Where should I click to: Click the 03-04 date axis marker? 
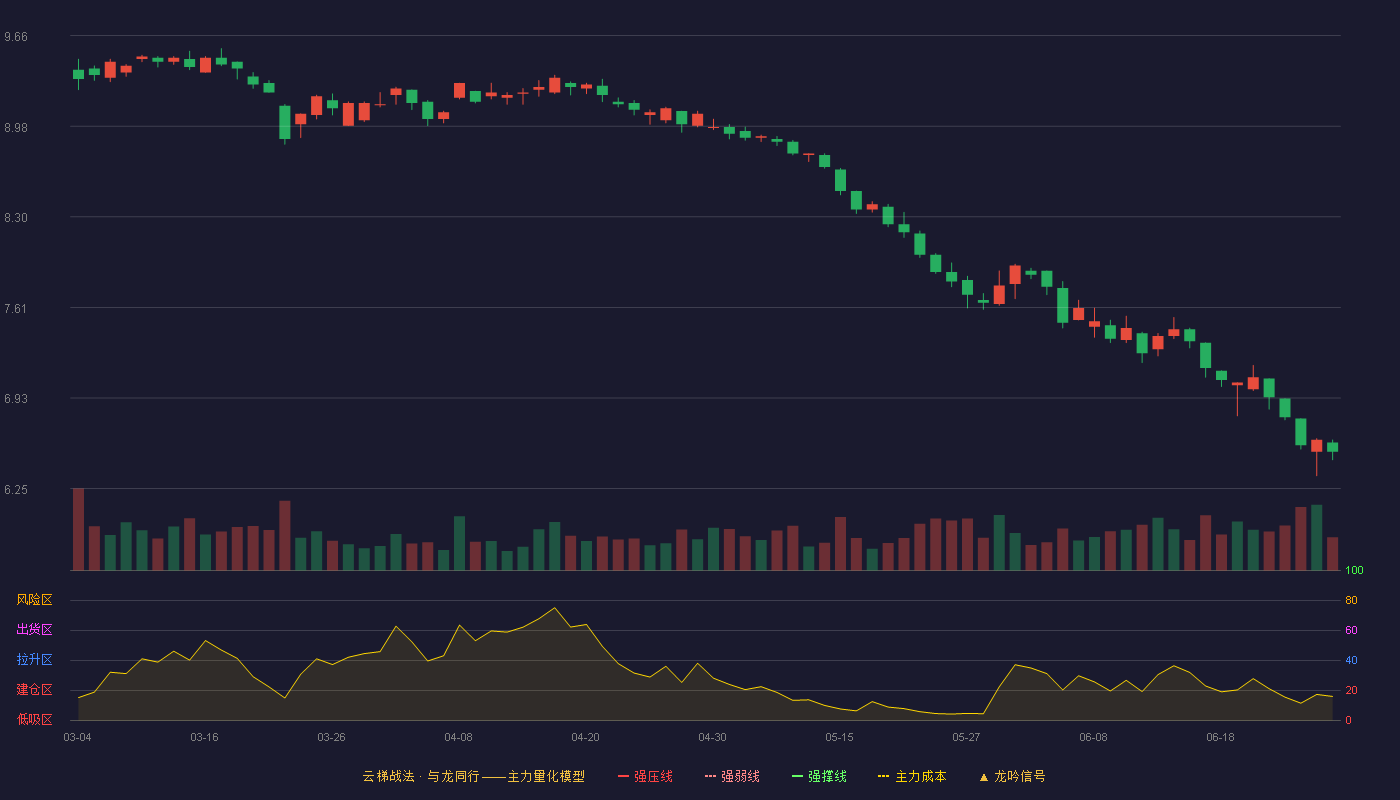(78, 737)
